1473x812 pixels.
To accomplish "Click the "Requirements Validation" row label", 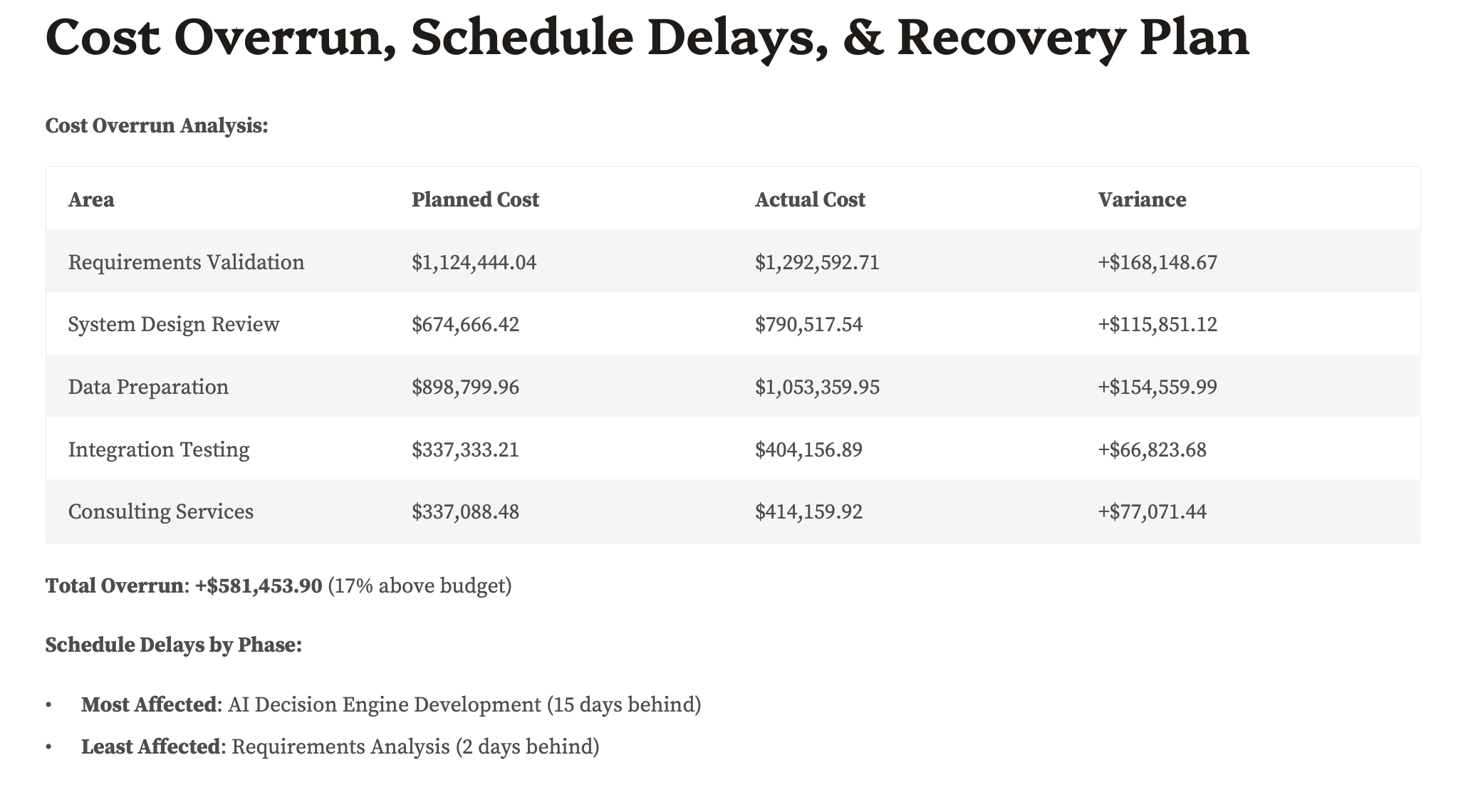I will (186, 262).
